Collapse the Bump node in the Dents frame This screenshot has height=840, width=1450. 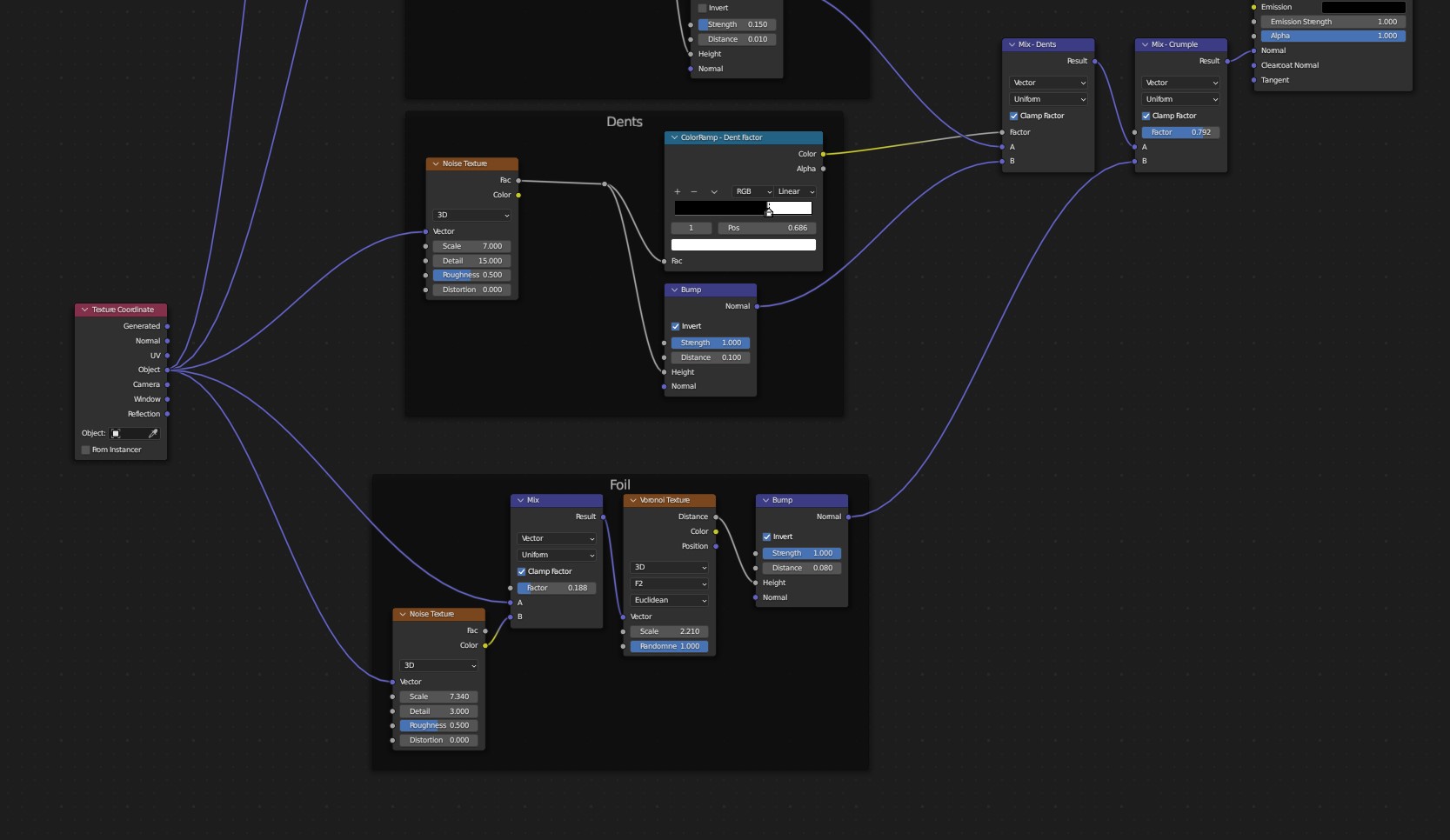(x=673, y=290)
